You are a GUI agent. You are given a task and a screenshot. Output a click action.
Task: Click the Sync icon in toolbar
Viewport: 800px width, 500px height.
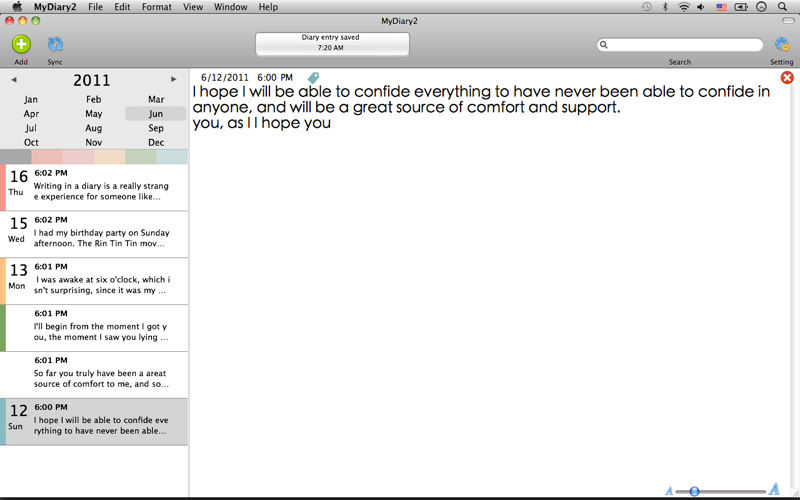point(55,44)
